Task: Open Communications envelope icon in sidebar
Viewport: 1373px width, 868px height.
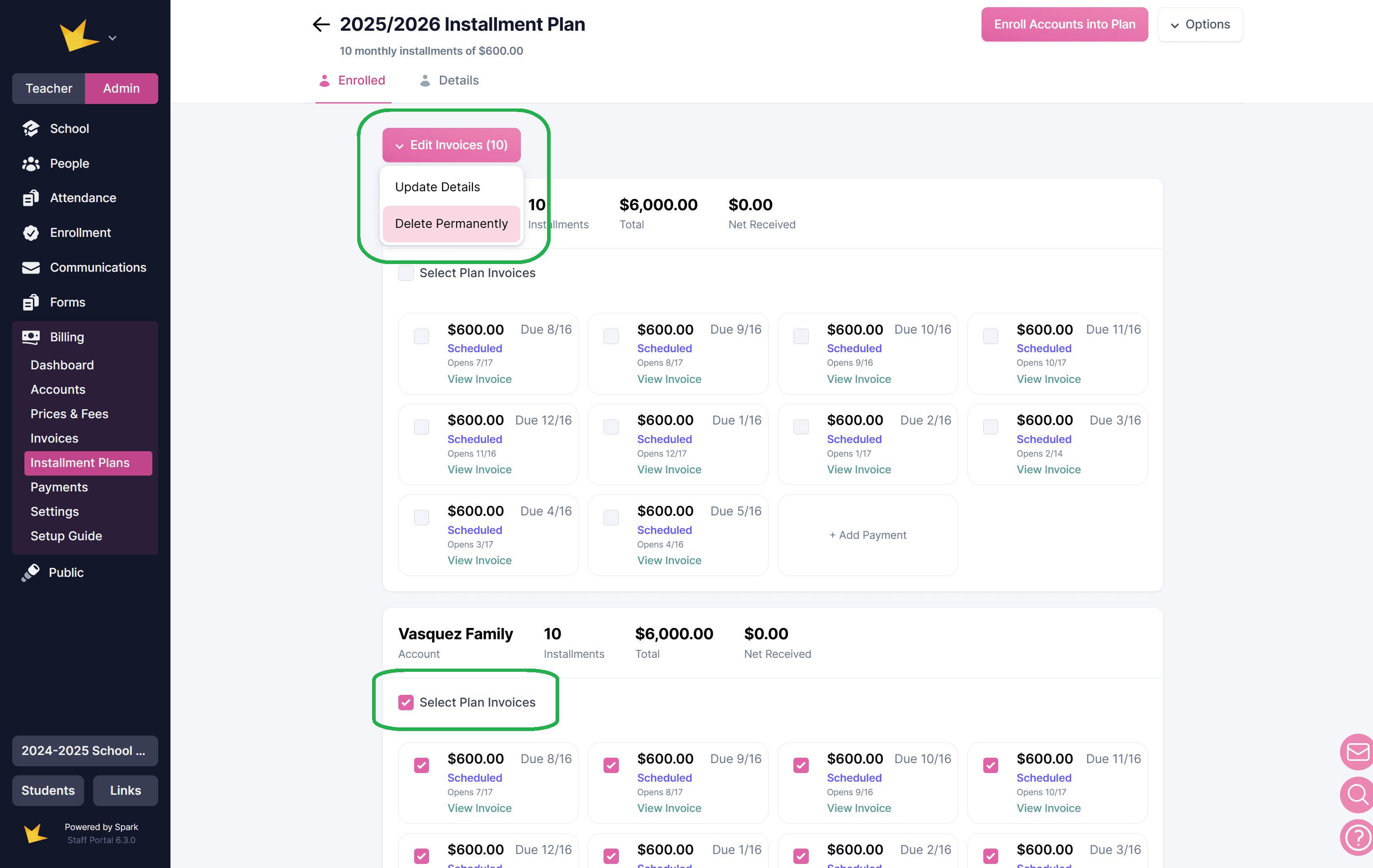Action: (x=31, y=268)
